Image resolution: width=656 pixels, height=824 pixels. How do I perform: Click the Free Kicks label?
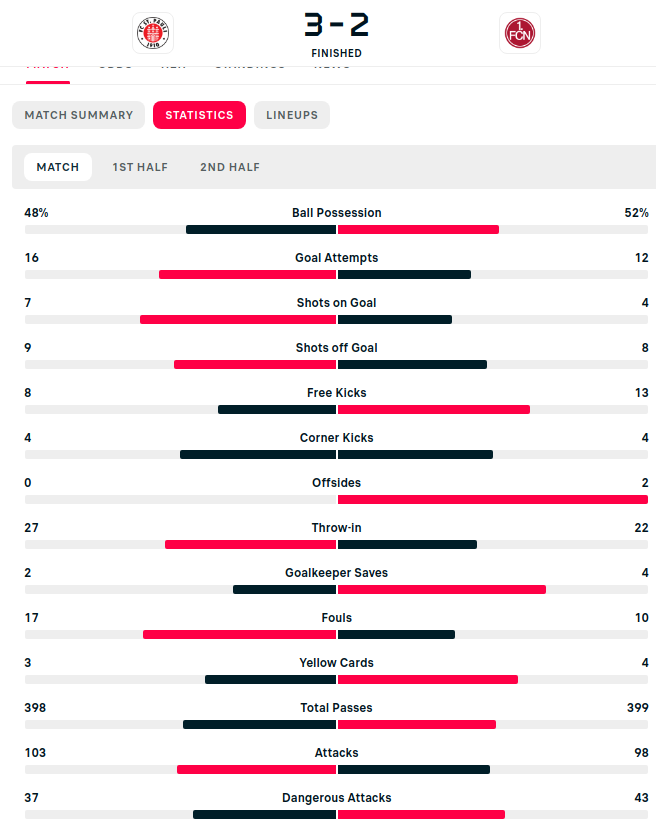(336, 393)
